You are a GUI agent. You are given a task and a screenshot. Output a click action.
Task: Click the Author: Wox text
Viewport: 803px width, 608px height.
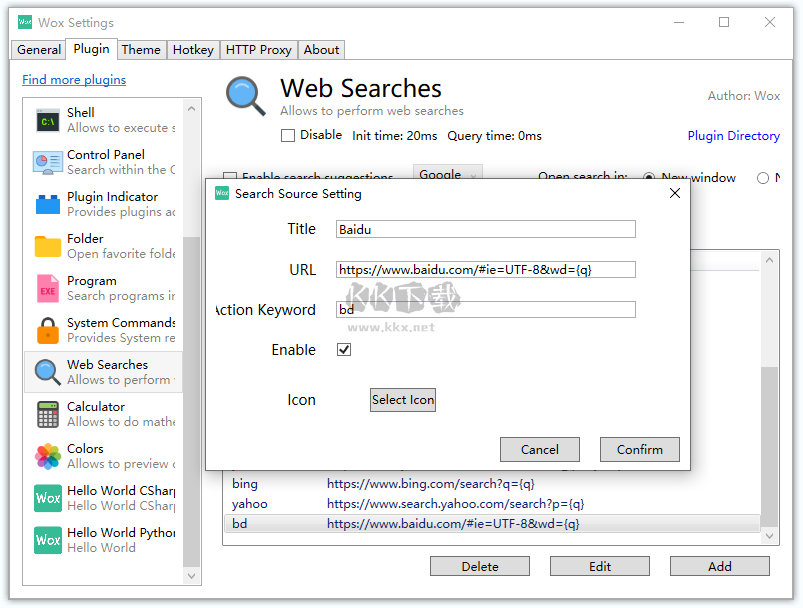coord(744,96)
